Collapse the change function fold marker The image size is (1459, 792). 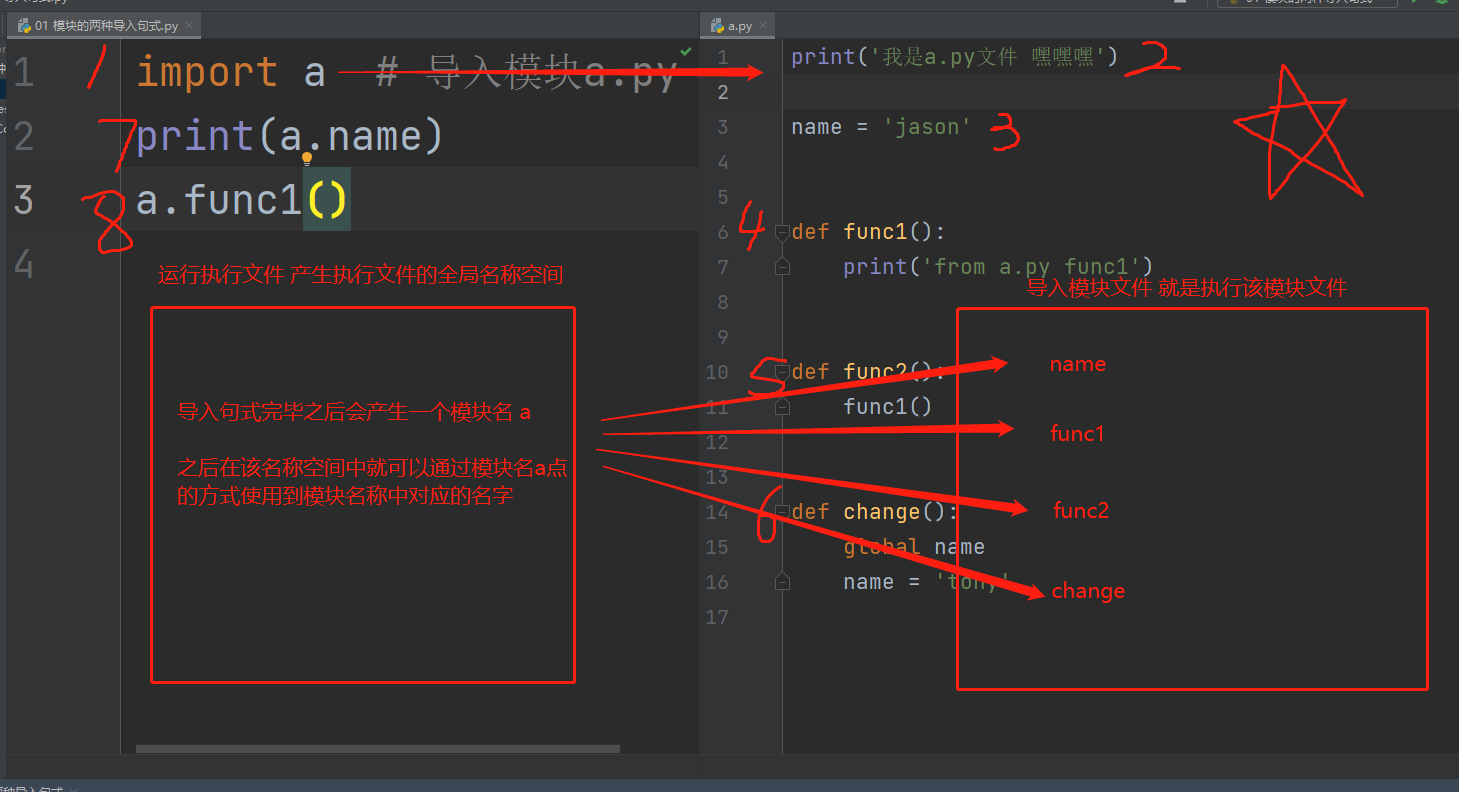coord(782,512)
